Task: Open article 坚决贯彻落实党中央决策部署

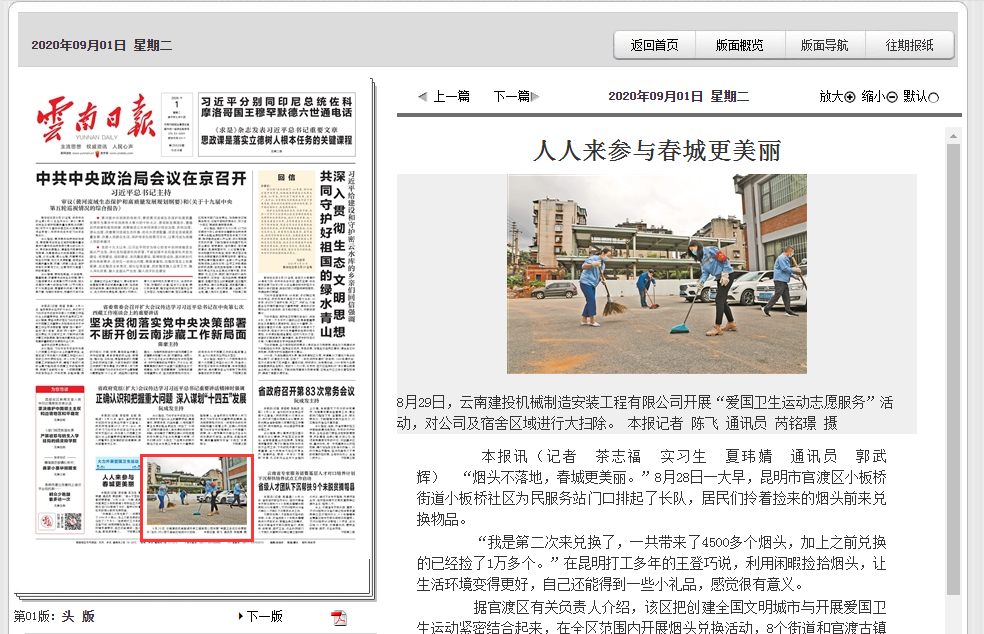Action: point(168,331)
